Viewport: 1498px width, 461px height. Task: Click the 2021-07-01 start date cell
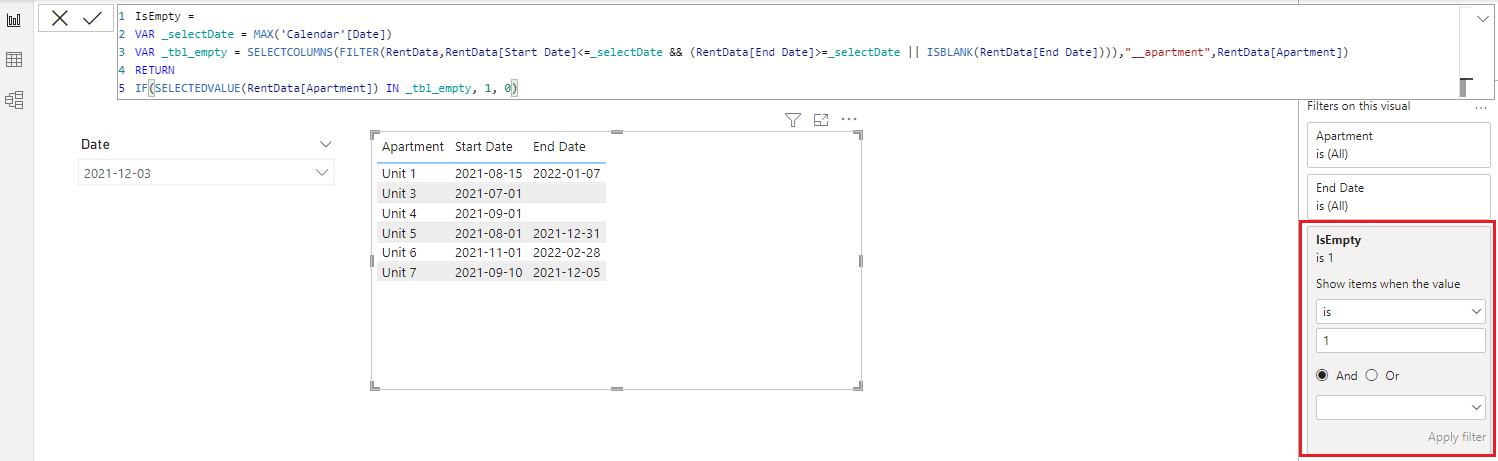(488, 193)
